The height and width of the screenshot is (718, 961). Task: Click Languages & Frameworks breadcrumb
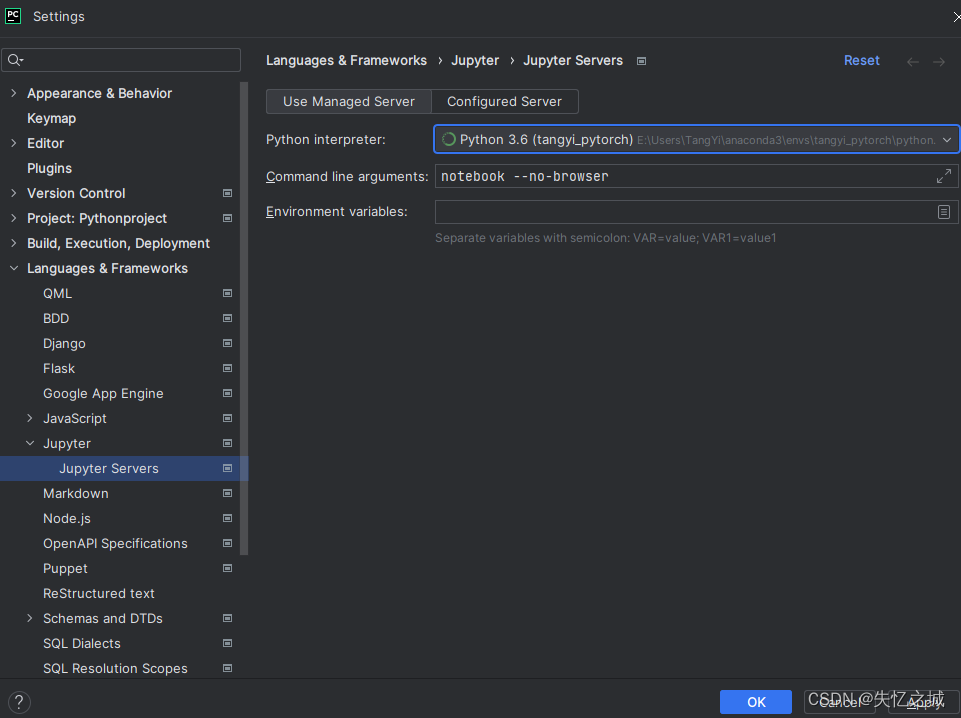(346, 61)
